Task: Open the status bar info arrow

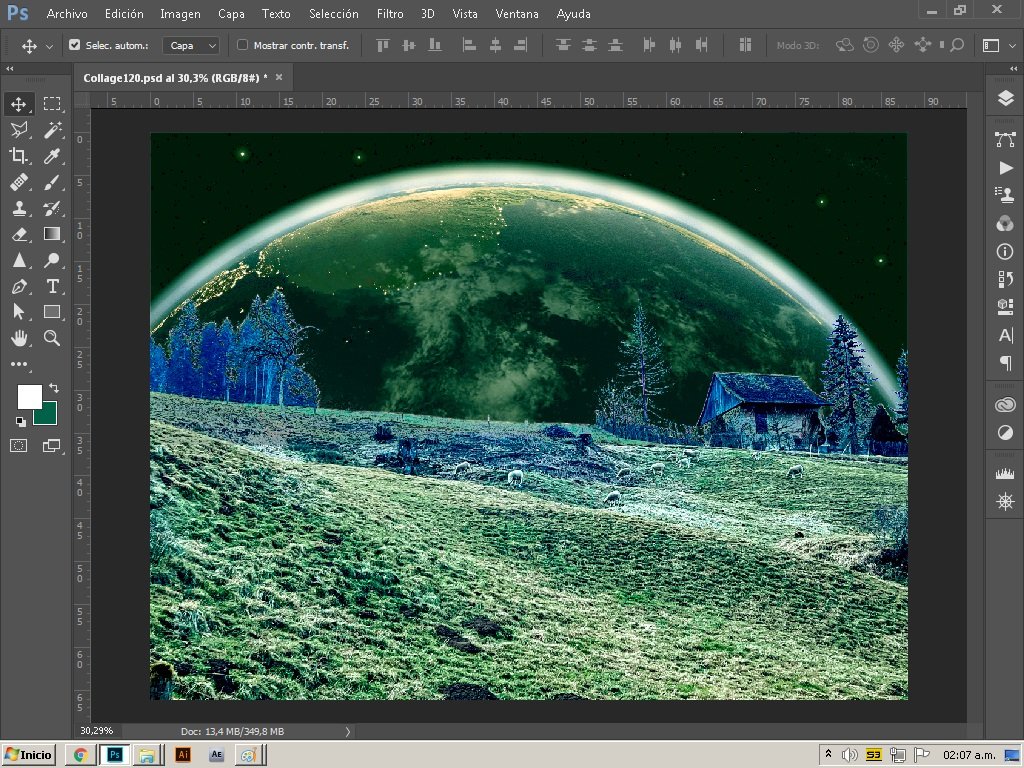Action: pyautogui.click(x=347, y=731)
